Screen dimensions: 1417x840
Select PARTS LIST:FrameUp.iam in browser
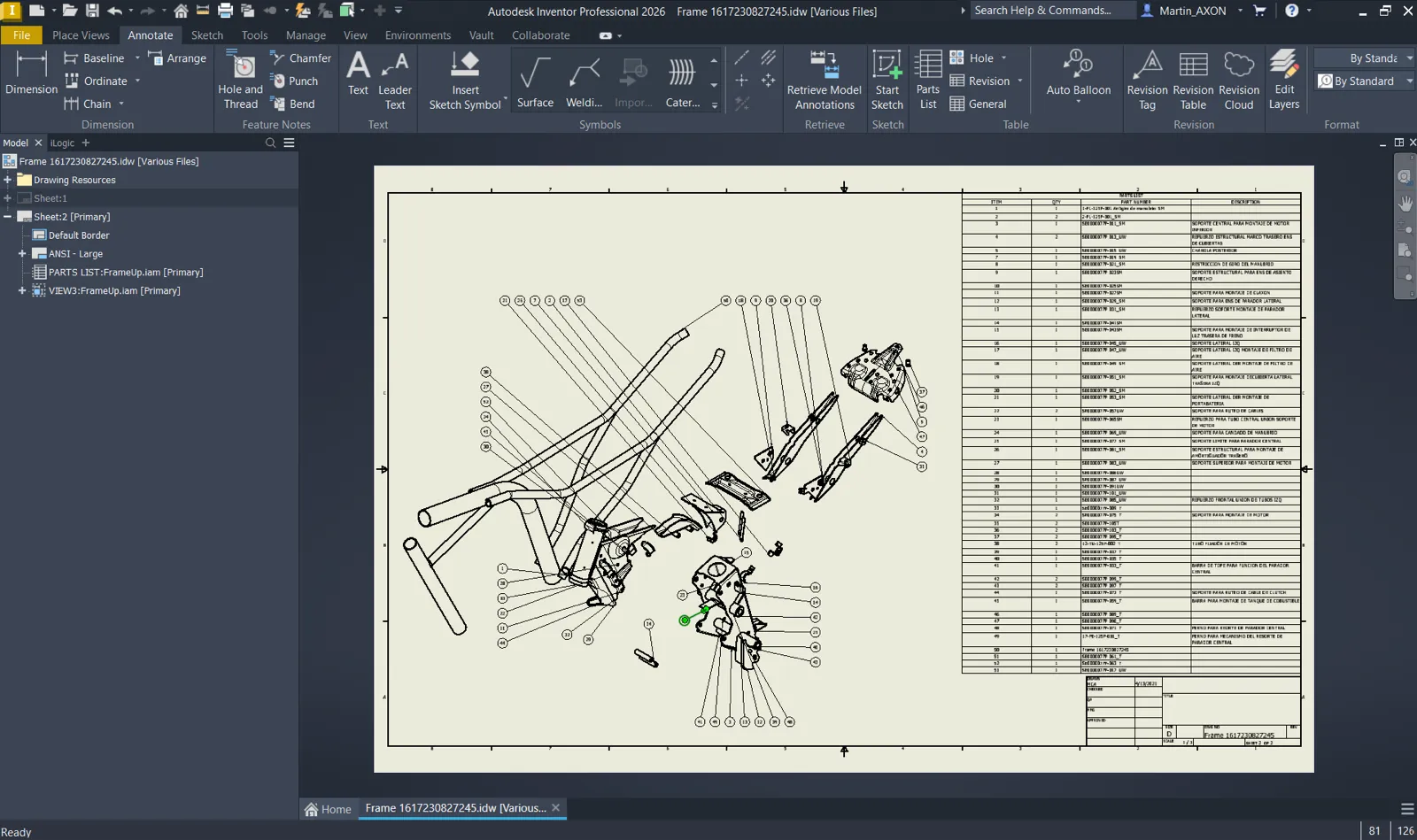tap(126, 273)
